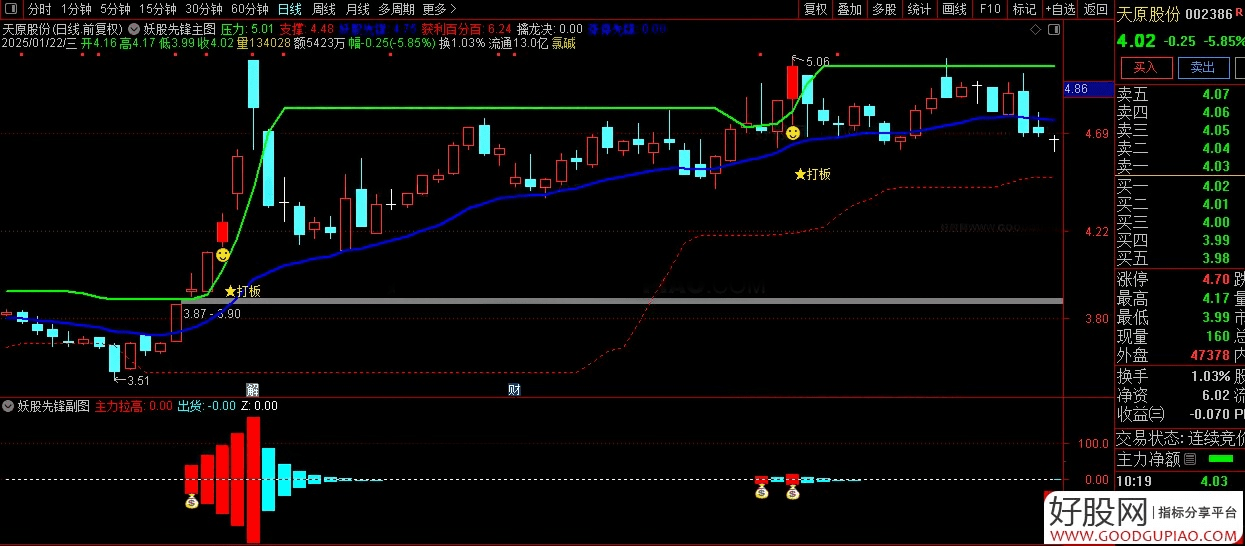Open the 复权 adjustment menu
The width and height of the screenshot is (1245, 546).
click(x=816, y=9)
